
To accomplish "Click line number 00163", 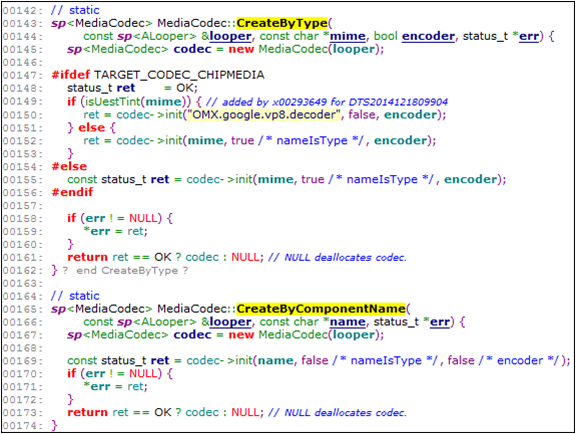I will (x=23, y=283).
